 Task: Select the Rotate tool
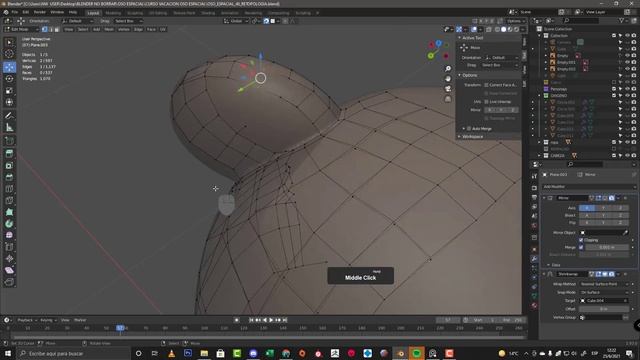click(x=9, y=79)
